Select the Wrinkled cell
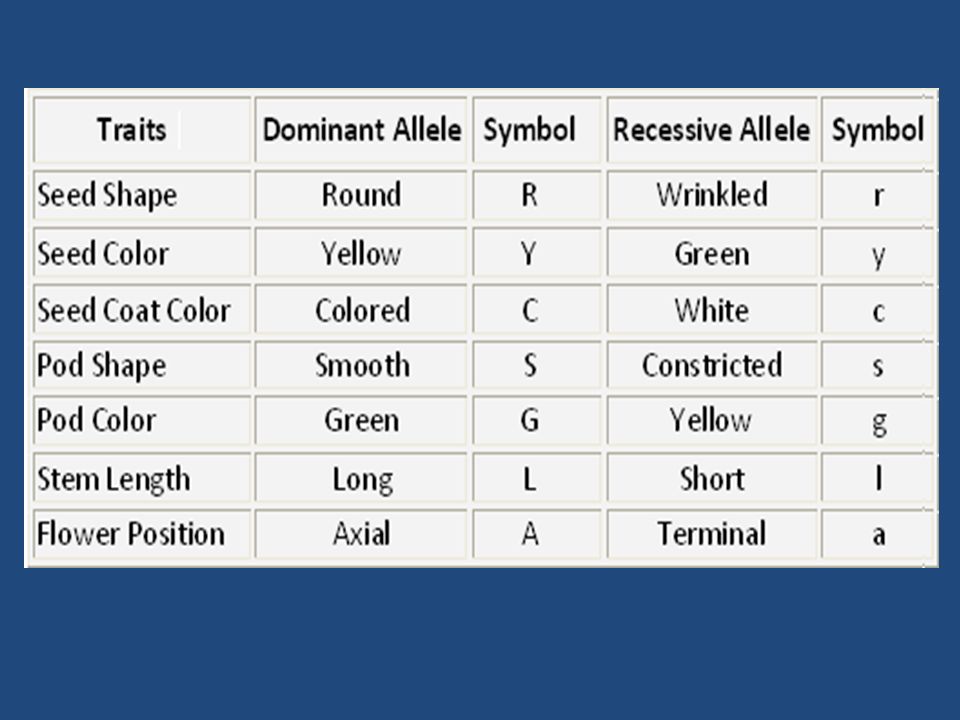This screenshot has height=720, width=960. [712, 195]
